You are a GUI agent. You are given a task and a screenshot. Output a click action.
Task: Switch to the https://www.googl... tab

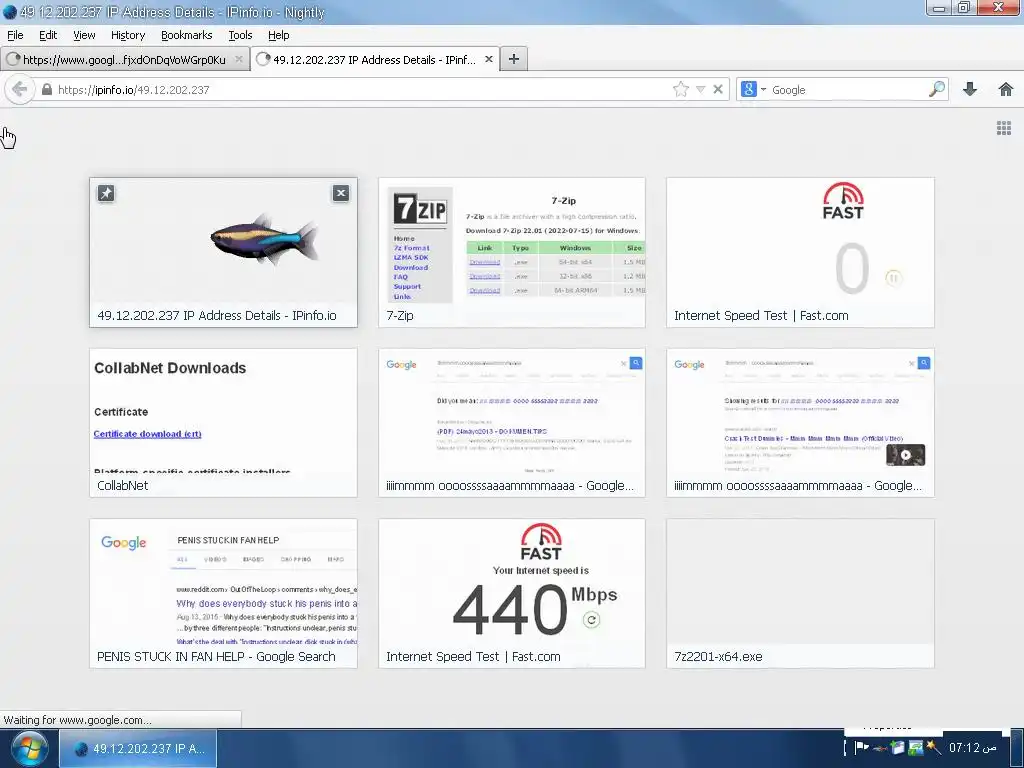coord(124,59)
